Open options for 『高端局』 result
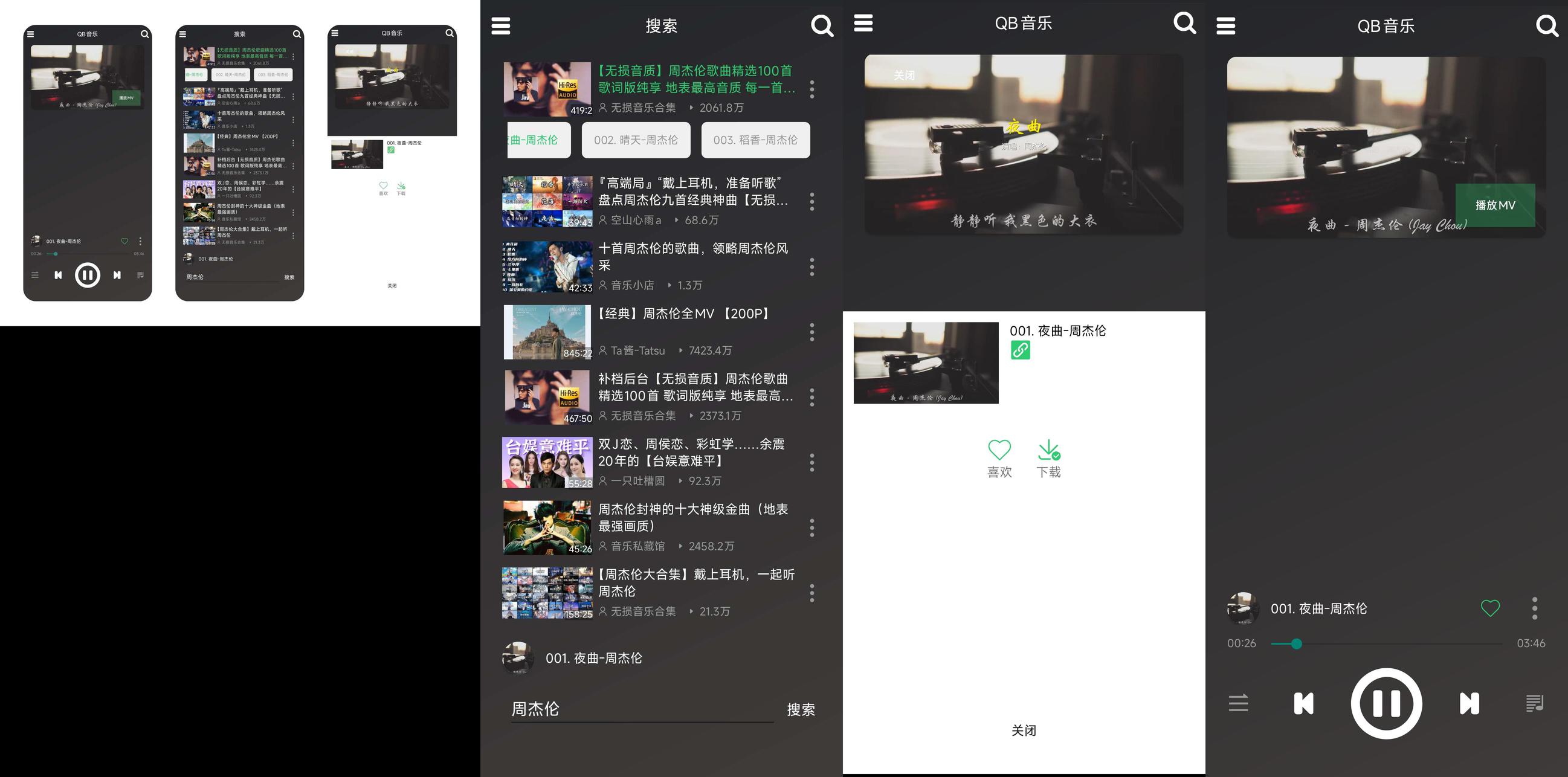1568x777 pixels. [x=812, y=201]
